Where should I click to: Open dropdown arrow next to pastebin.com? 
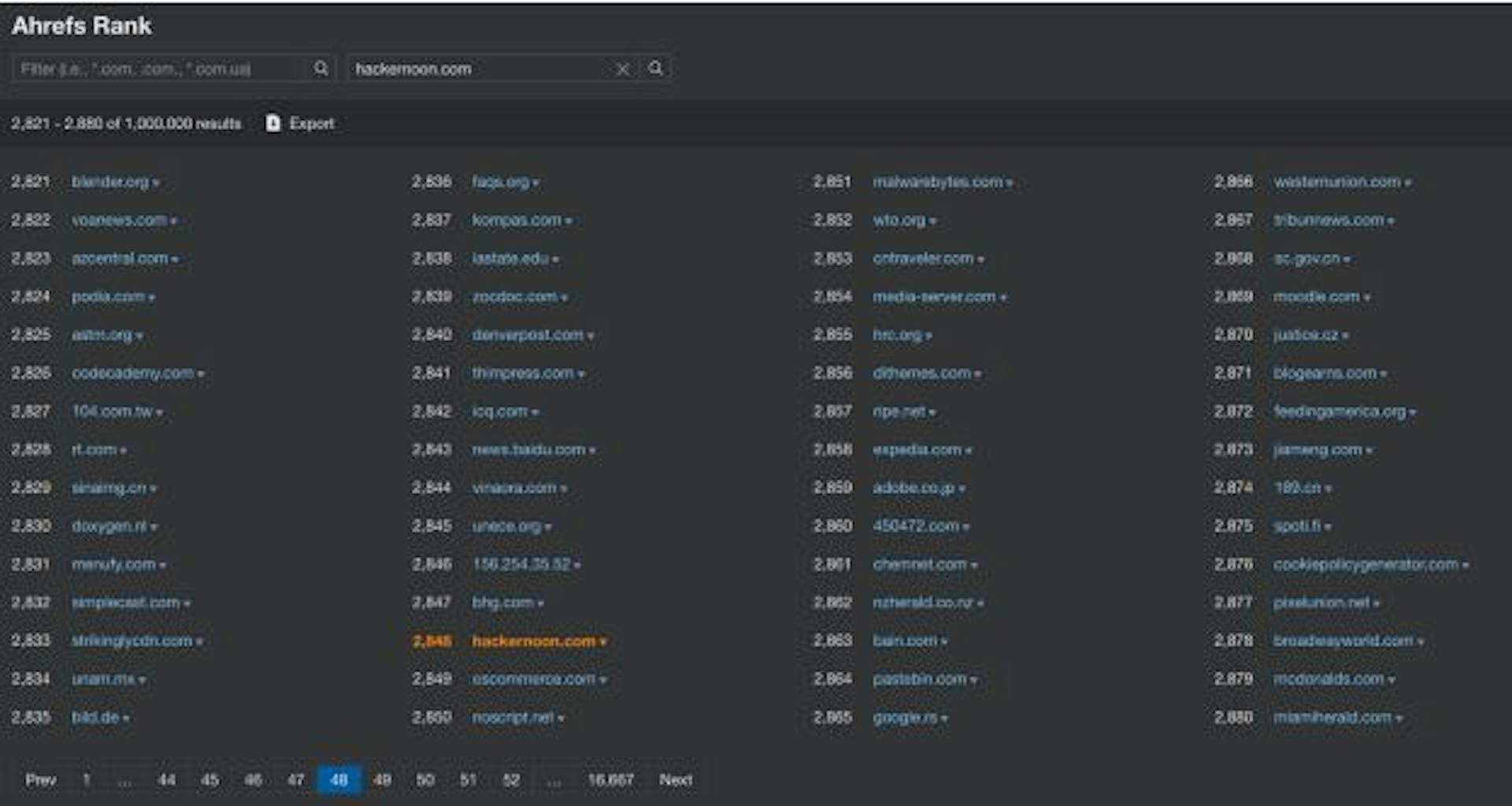pos(973,680)
